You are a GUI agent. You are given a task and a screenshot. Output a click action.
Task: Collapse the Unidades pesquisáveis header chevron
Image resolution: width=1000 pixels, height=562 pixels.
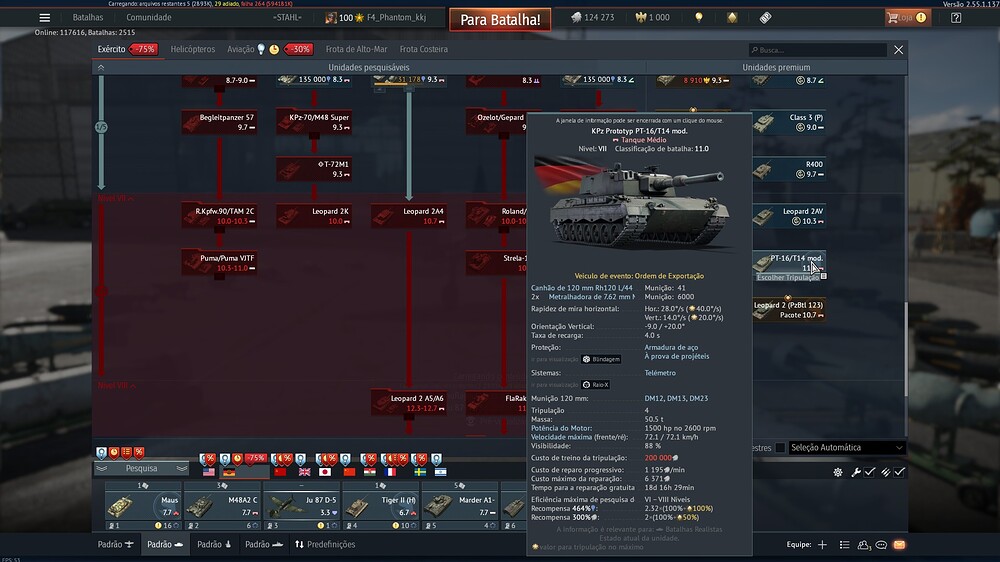pos(101,68)
